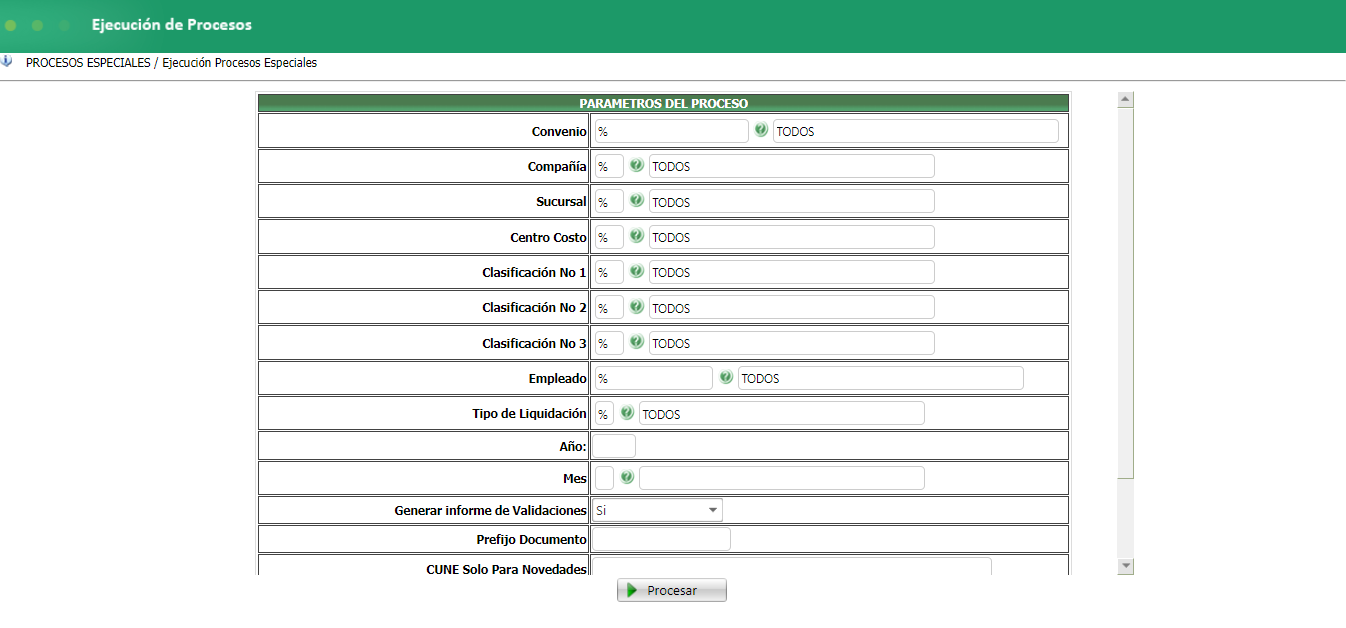Click the form's vertical scrollbar thumb

point(1126,292)
